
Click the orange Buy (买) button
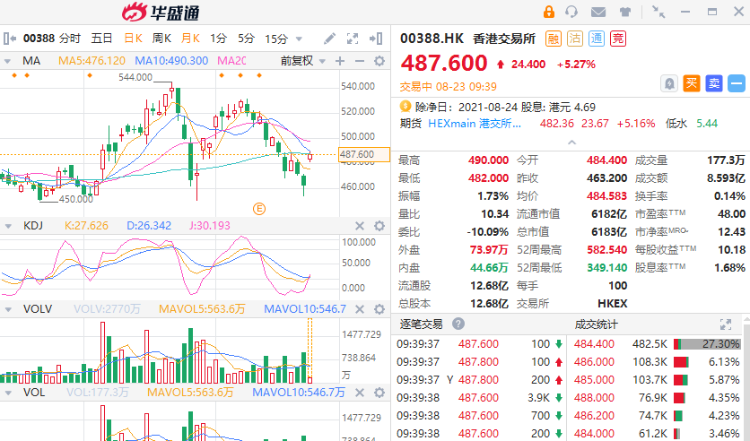coord(692,84)
